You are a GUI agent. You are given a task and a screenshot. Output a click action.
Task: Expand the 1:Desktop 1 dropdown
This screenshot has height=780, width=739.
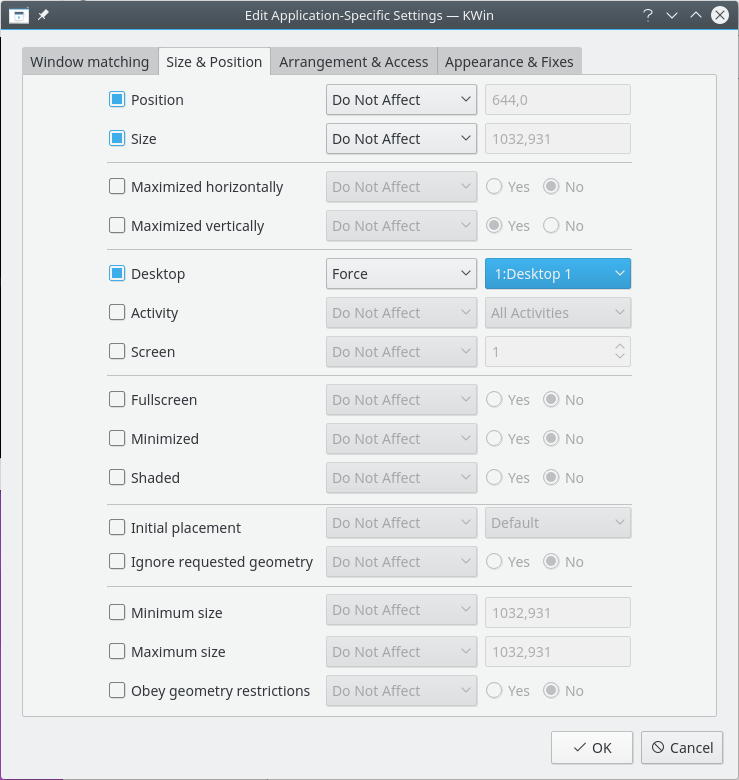click(557, 274)
